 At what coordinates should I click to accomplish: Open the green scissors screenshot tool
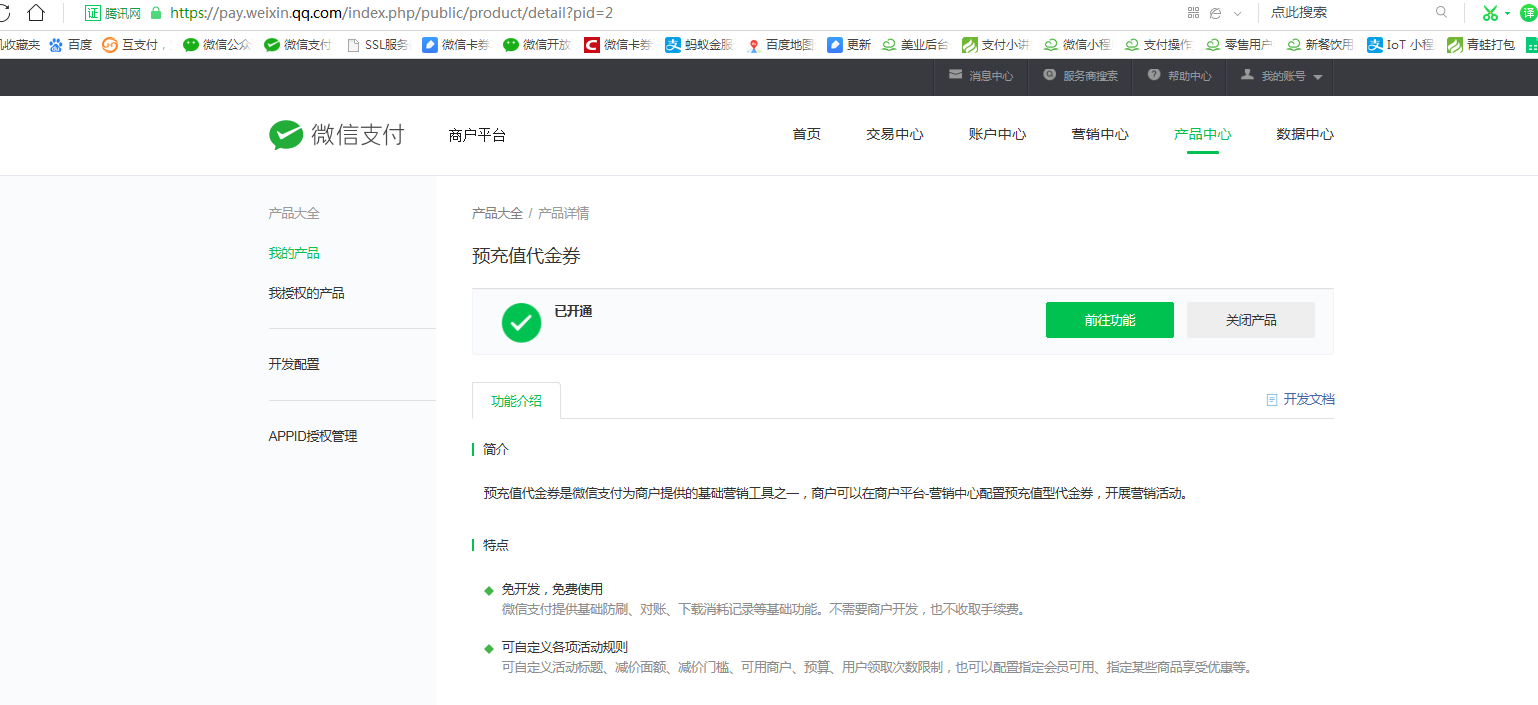(1490, 13)
